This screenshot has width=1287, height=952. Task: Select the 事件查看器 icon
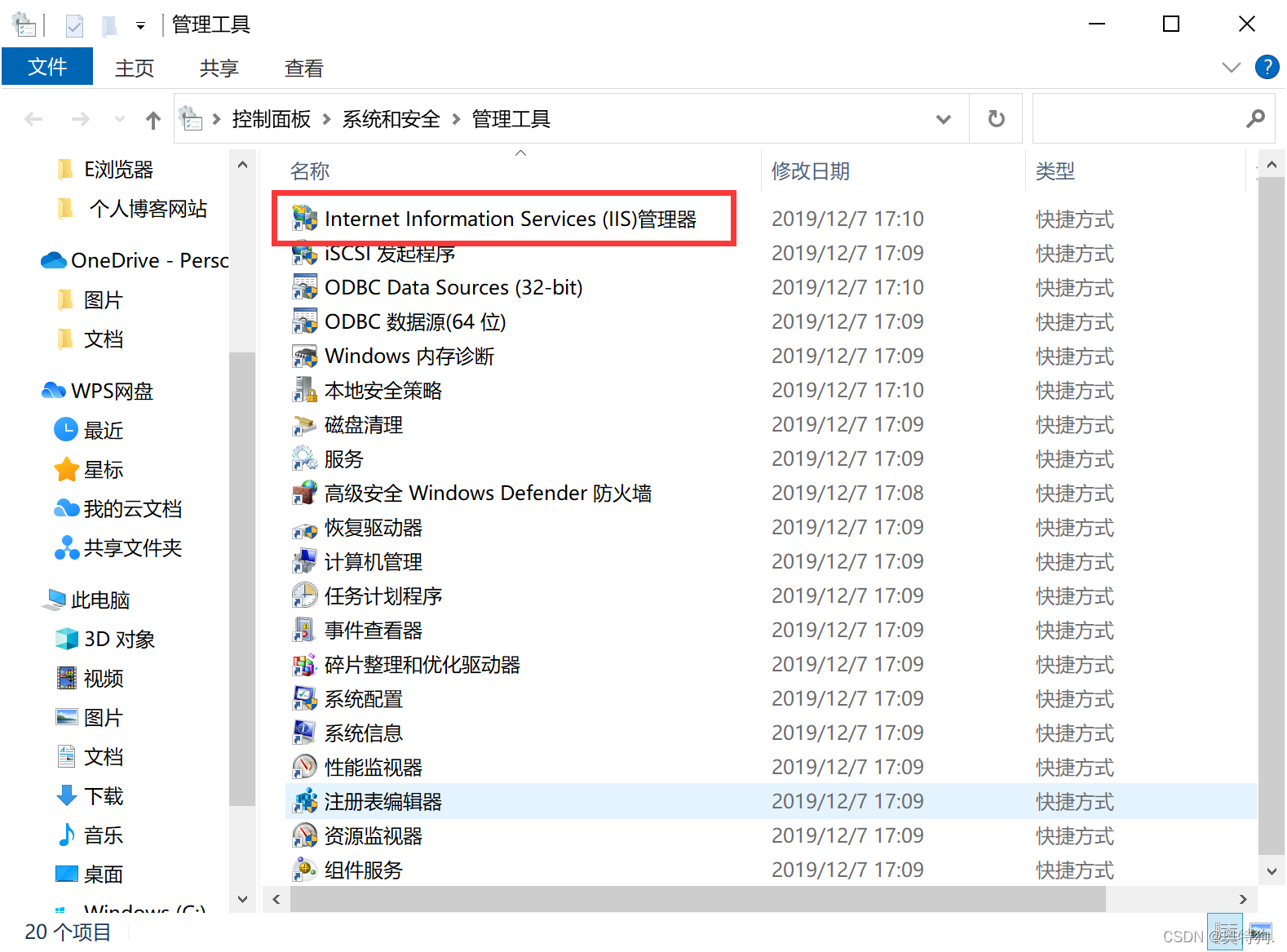coord(305,631)
